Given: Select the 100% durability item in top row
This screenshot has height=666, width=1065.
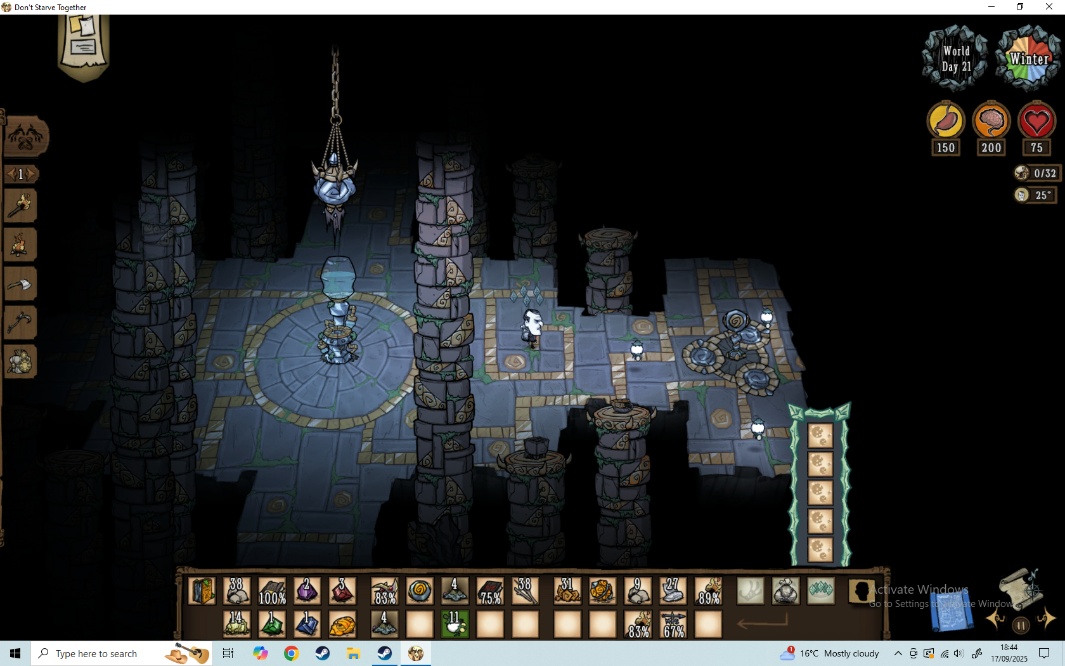Looking at the screenshot, I should coord(272,591).
